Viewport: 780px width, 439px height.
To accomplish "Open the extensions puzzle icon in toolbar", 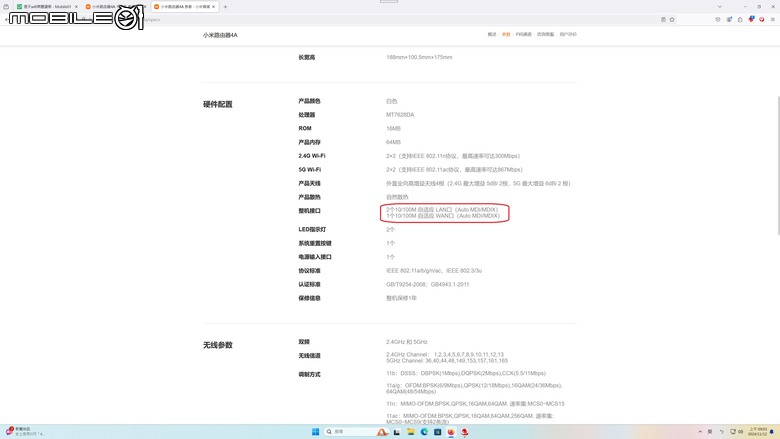I will click(x=740, y=19).
